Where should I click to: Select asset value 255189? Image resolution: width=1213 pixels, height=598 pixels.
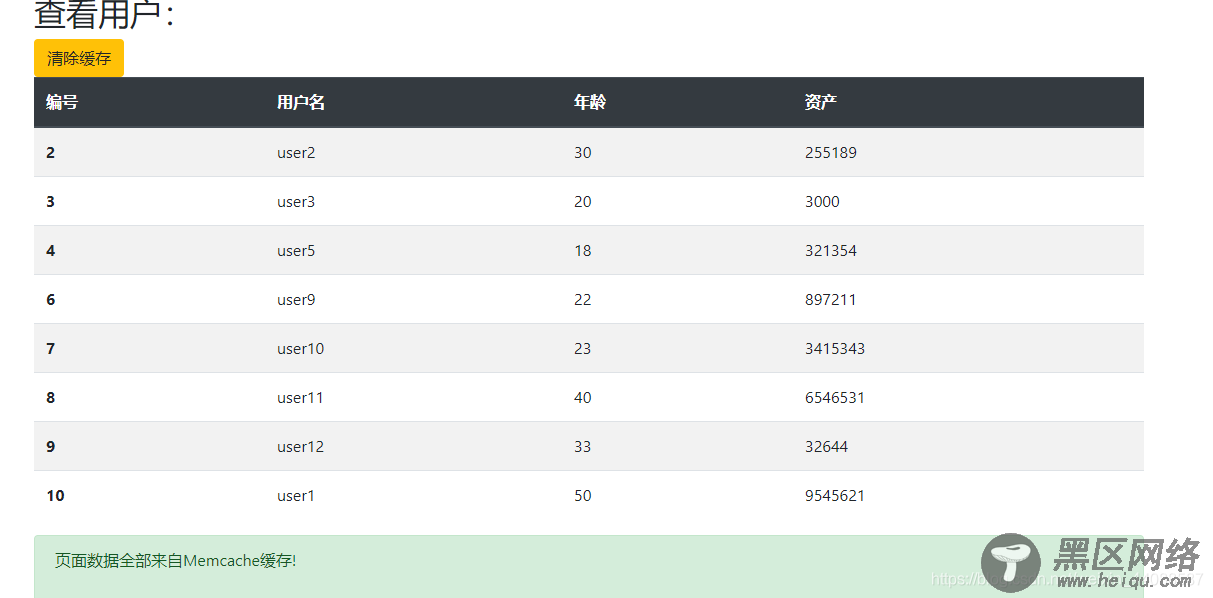click(831, 153)
